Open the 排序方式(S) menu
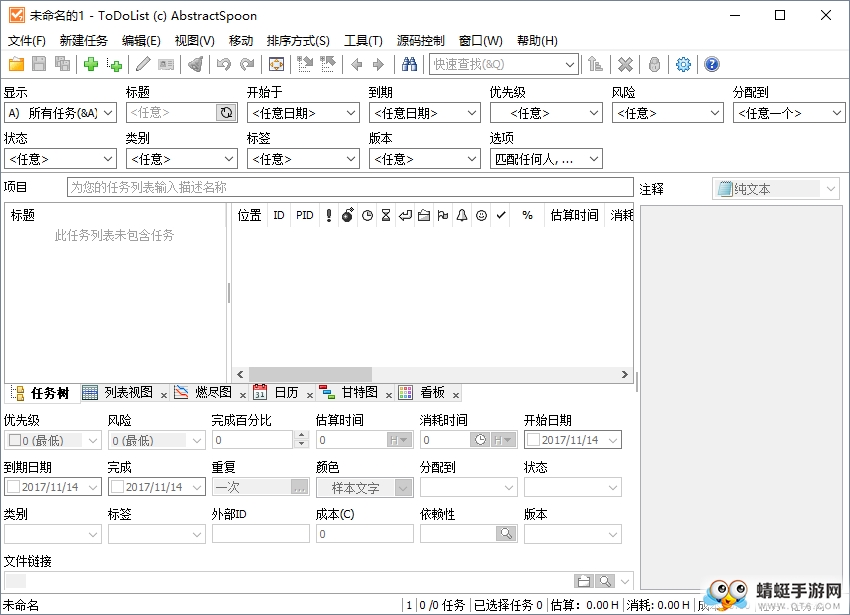Image resolution: width=850 pixels, height=615 pixels. 298,41
